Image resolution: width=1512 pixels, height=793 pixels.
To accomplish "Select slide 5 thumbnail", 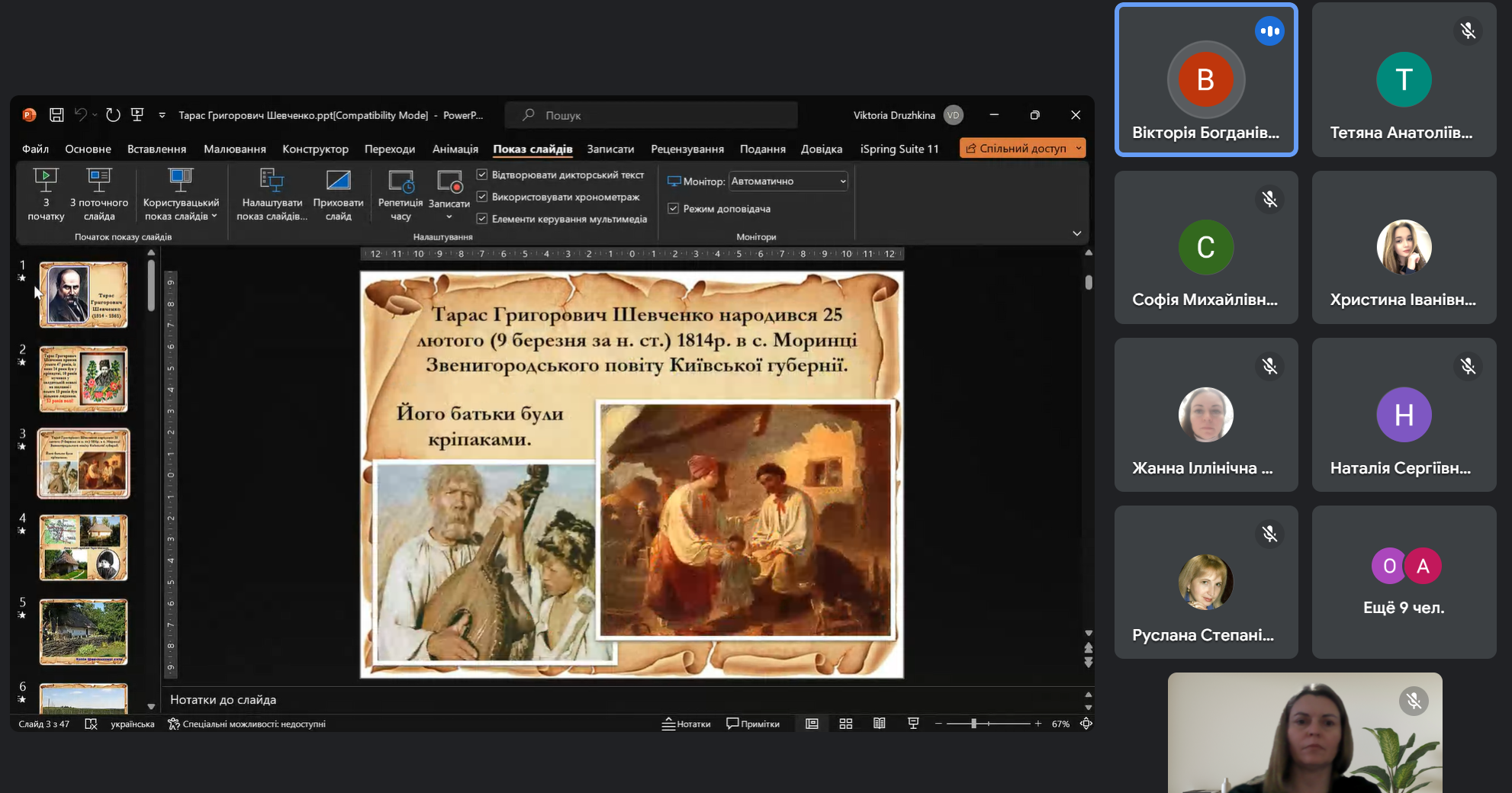I will (x=84, y=631).
